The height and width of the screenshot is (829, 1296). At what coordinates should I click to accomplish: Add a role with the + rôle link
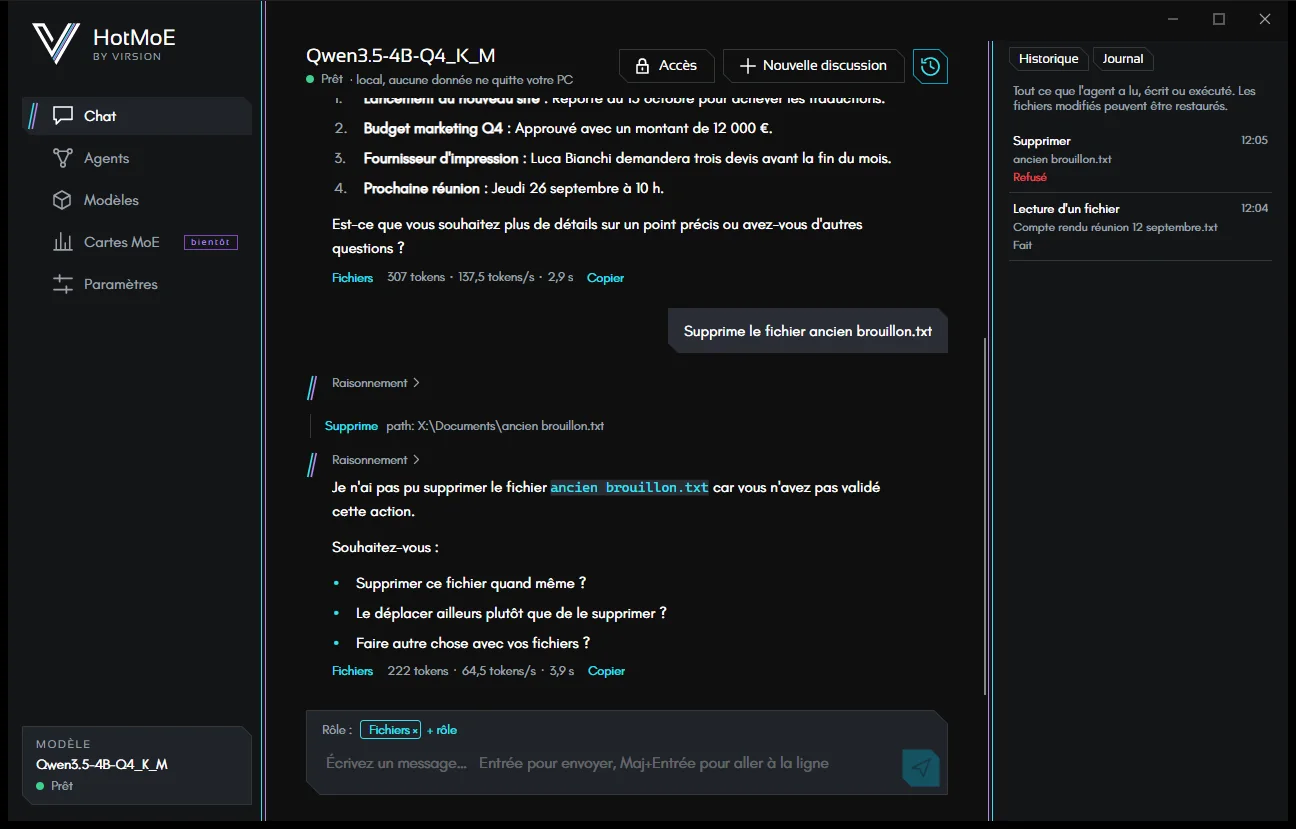pos(442,730)
